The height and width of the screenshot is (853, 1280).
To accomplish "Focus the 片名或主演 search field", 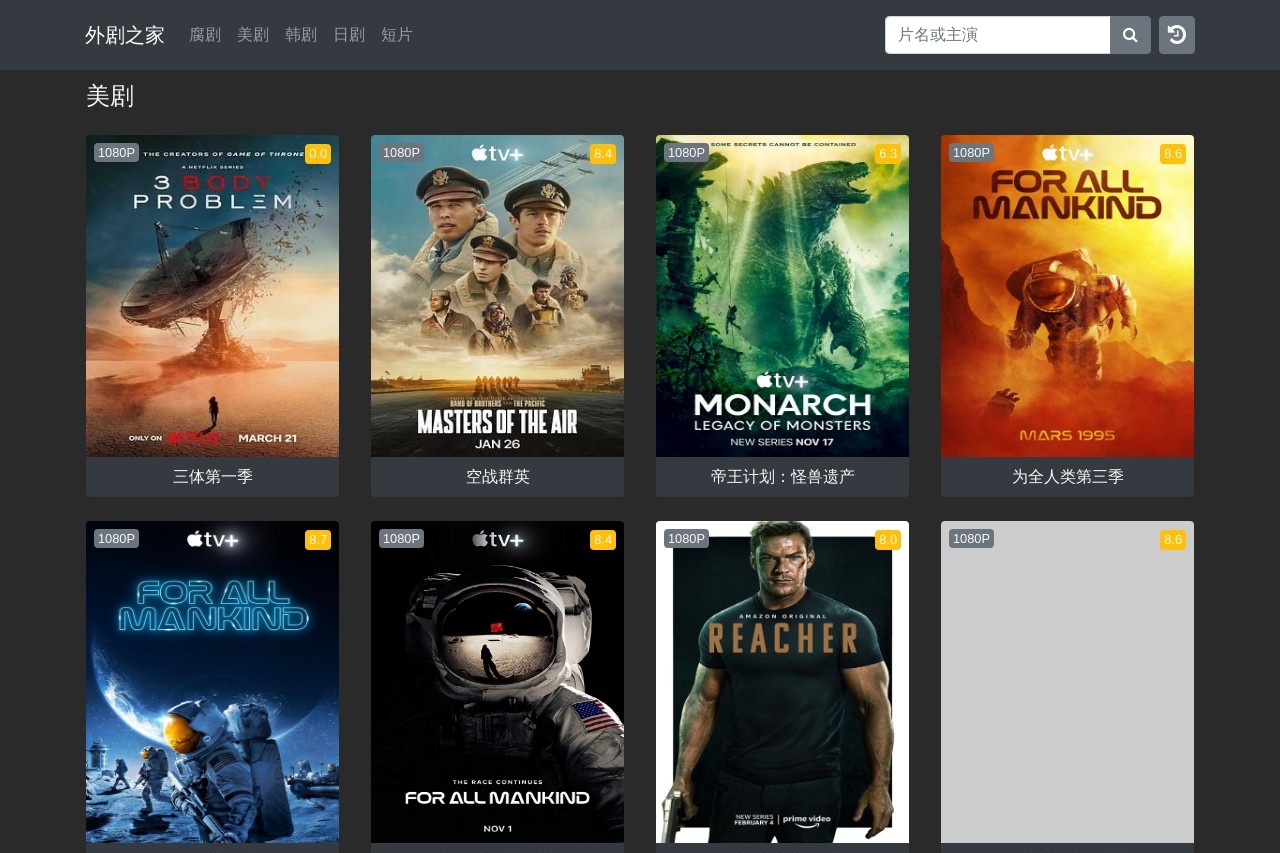I will click(x=997, y=35).
